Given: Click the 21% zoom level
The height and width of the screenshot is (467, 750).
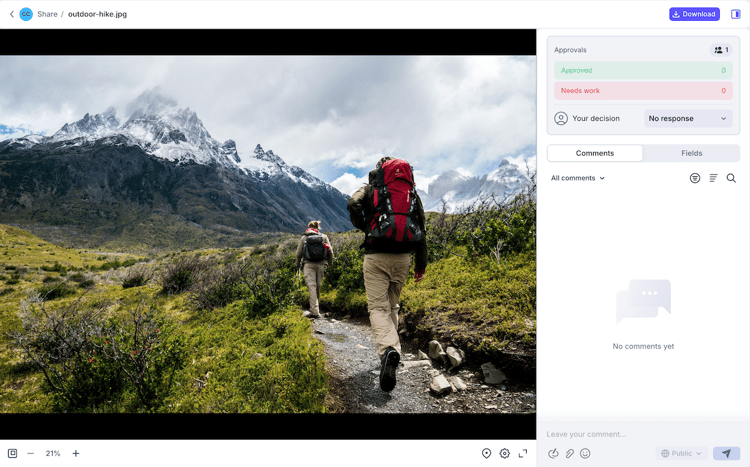Looking at the screenshot, I should tap(53, 453).
